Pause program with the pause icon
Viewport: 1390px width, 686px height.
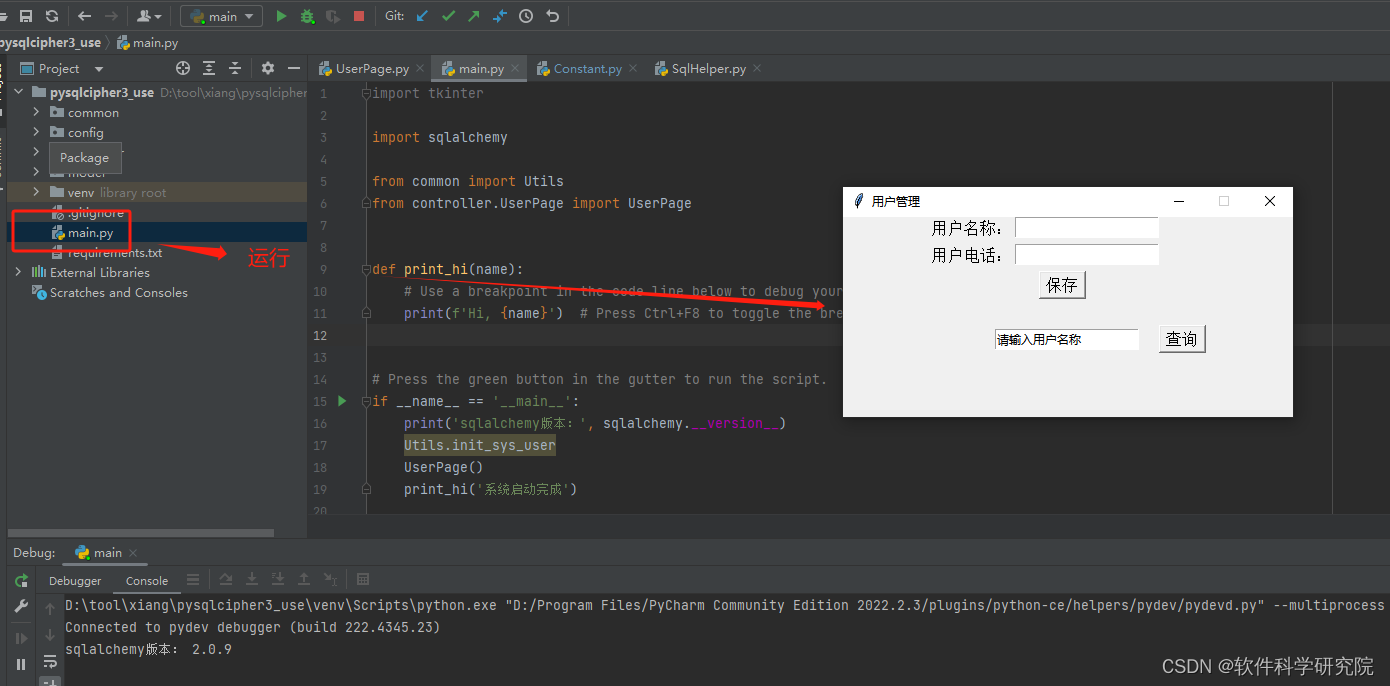point(21,664)
